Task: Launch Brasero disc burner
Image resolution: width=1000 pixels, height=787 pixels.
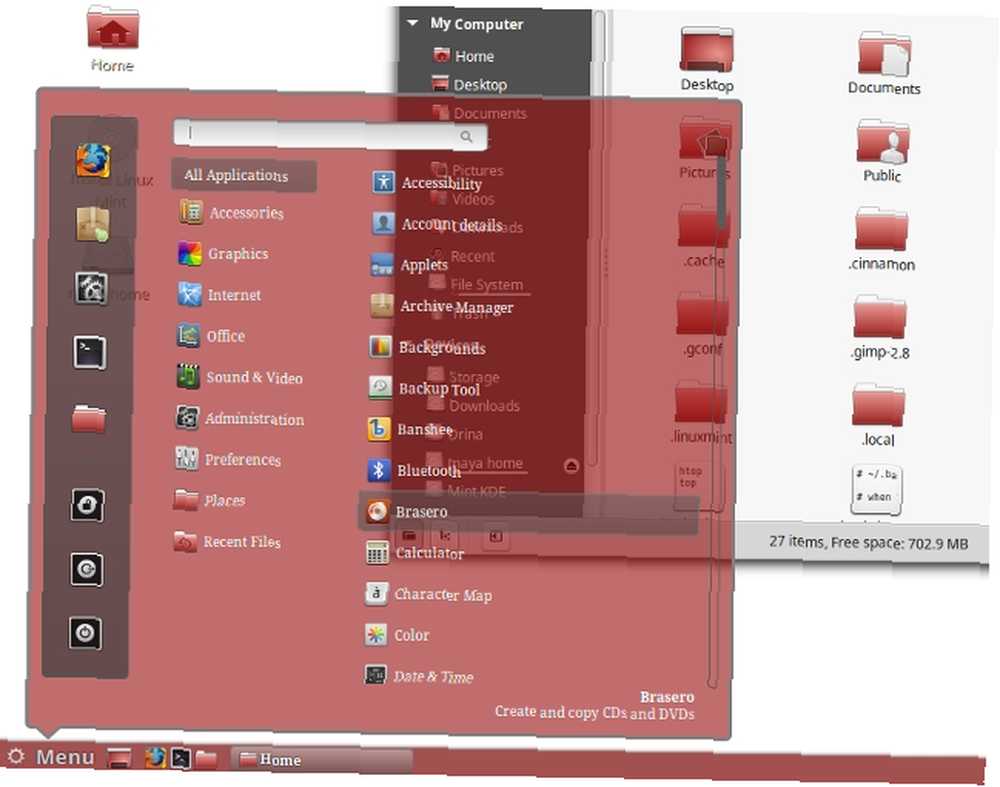Action: 529,511
